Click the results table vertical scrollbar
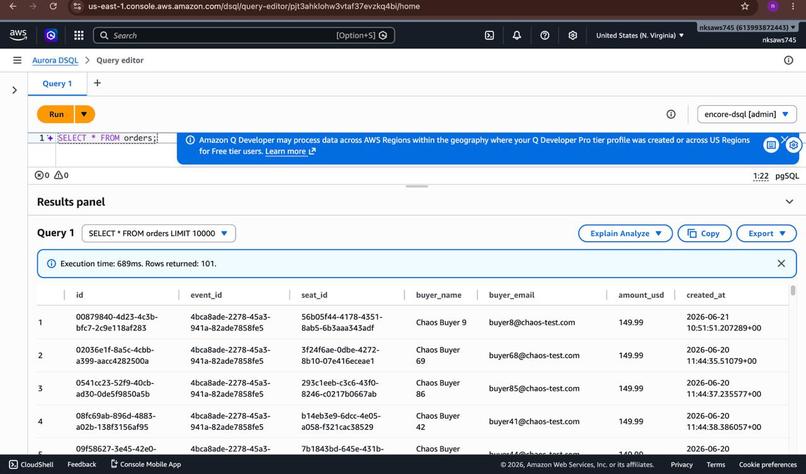Screen dimensions: 806x474 (x=793, y=291)
